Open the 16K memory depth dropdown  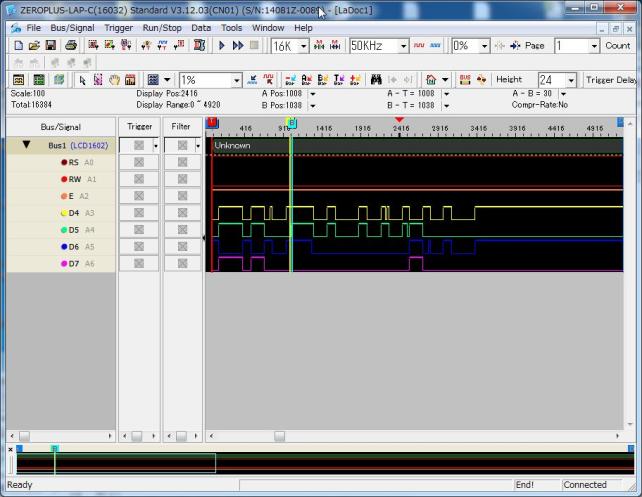pos(304,46)
